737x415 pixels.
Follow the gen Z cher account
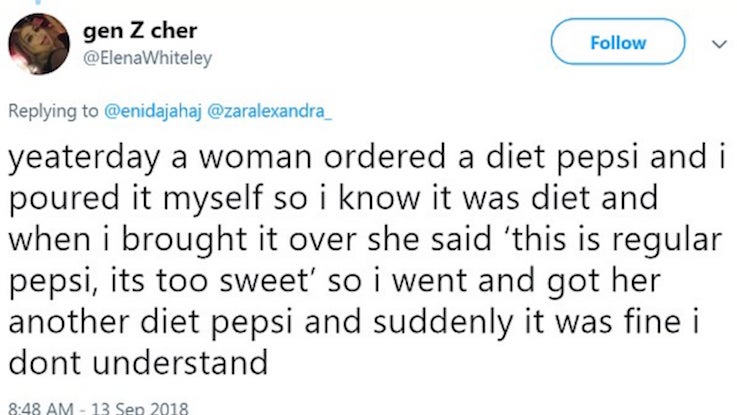[618, 42]
